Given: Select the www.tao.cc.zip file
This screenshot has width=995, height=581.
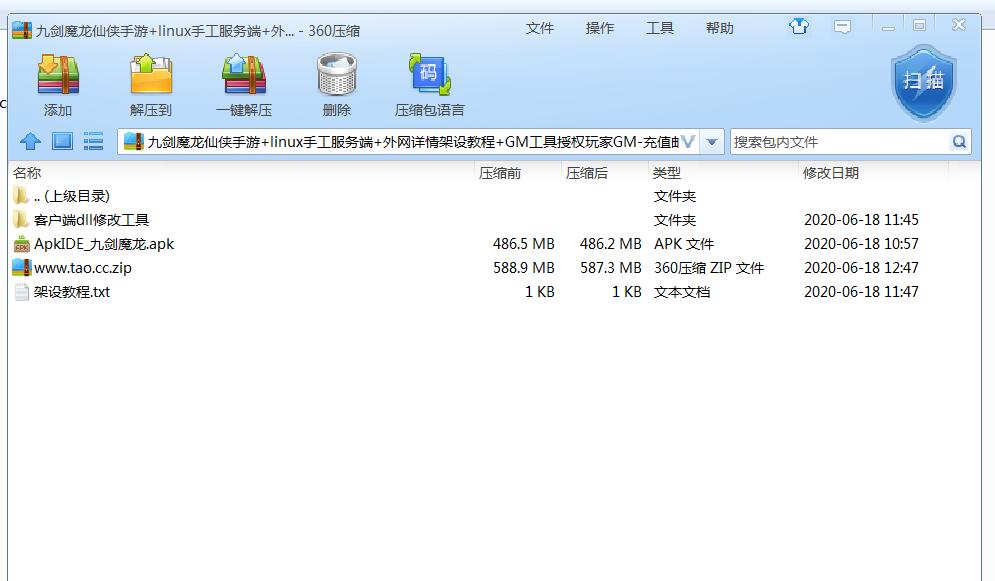Looking at the screenshot, I should click(x=82, y=268).
